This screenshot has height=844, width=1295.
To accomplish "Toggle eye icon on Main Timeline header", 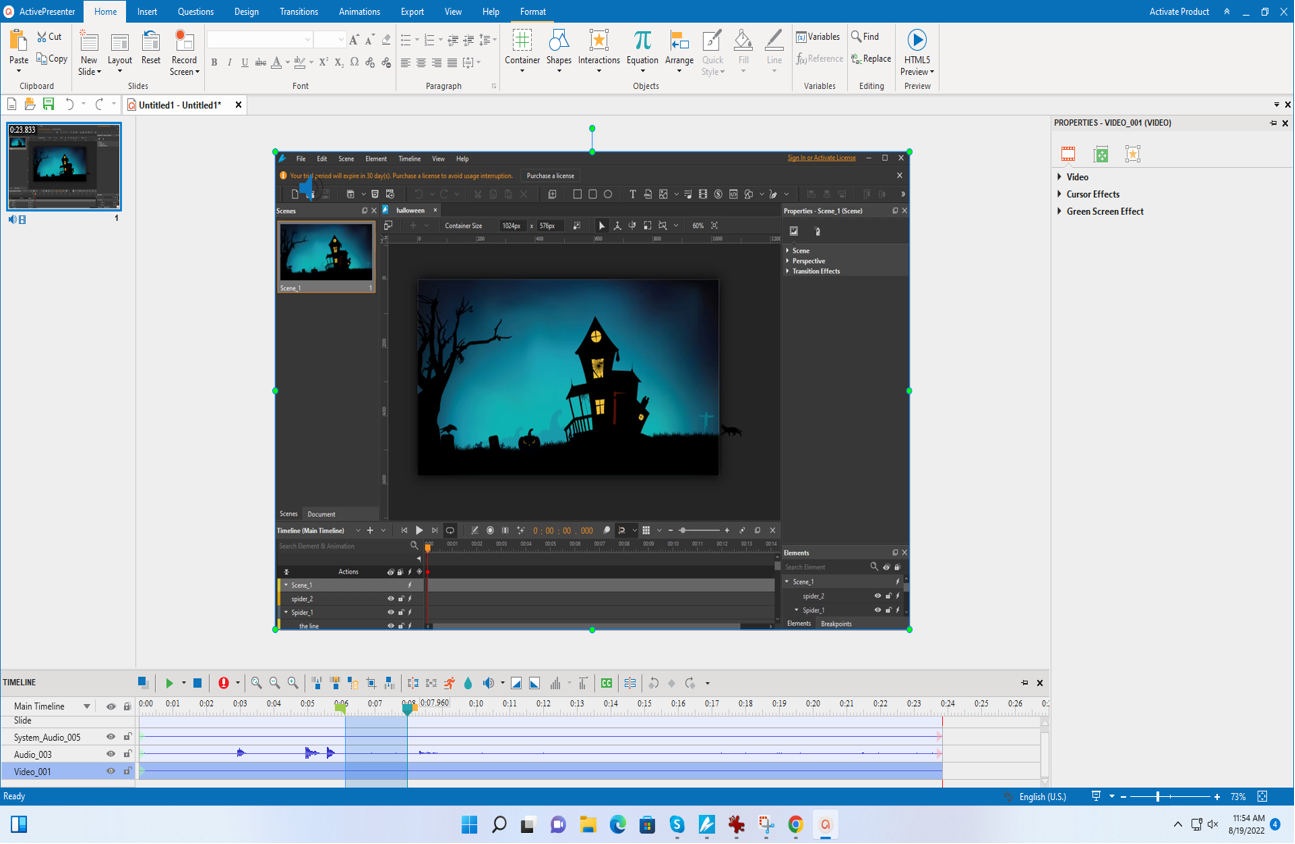I will 111,707.
